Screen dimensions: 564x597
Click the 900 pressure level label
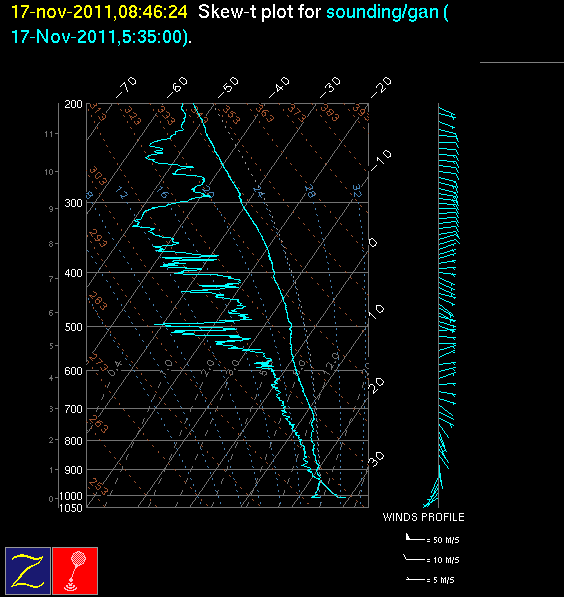click(x=73, y=470)
